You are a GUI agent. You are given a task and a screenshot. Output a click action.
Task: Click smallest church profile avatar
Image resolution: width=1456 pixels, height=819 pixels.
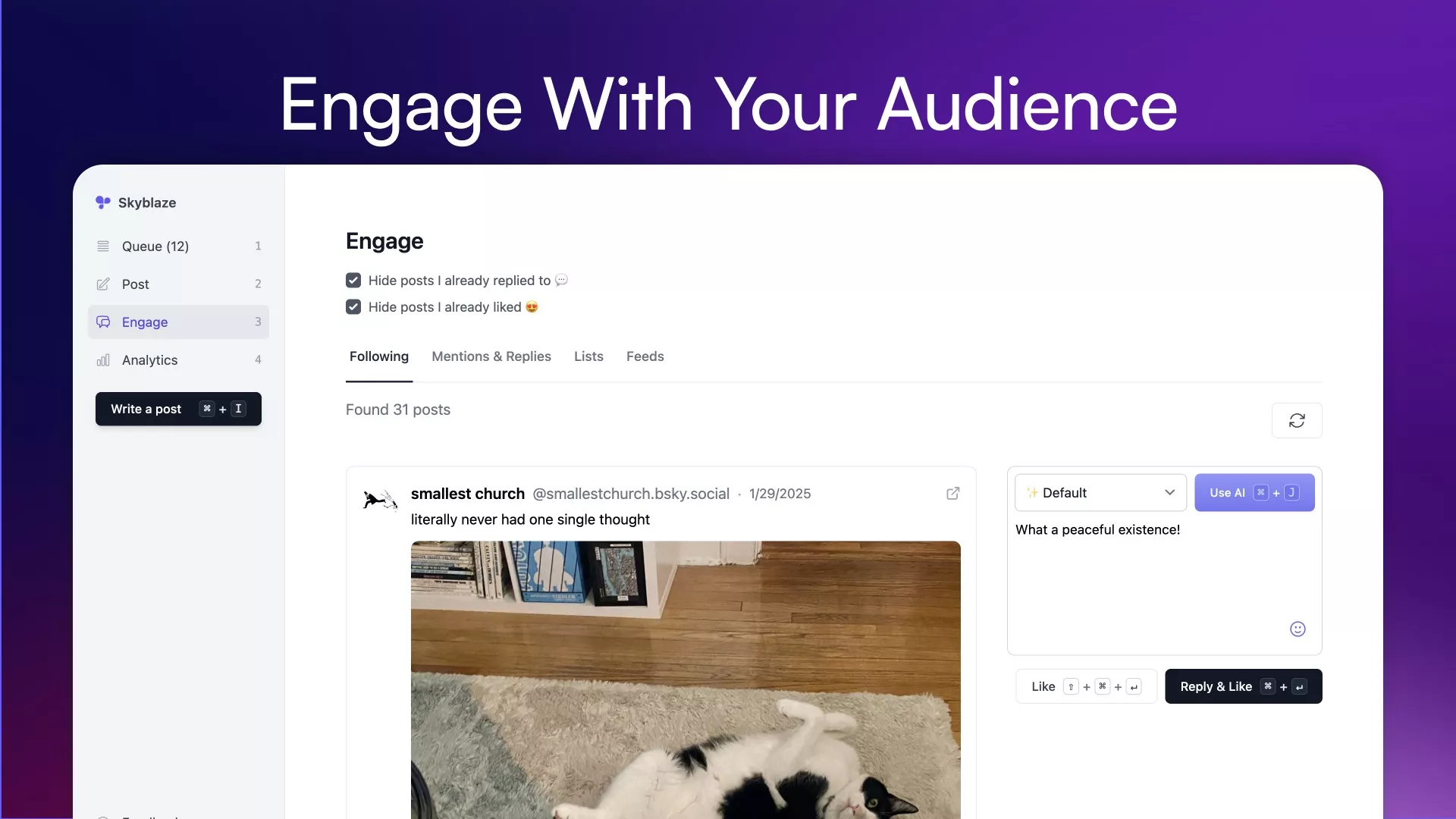(380, 500)
